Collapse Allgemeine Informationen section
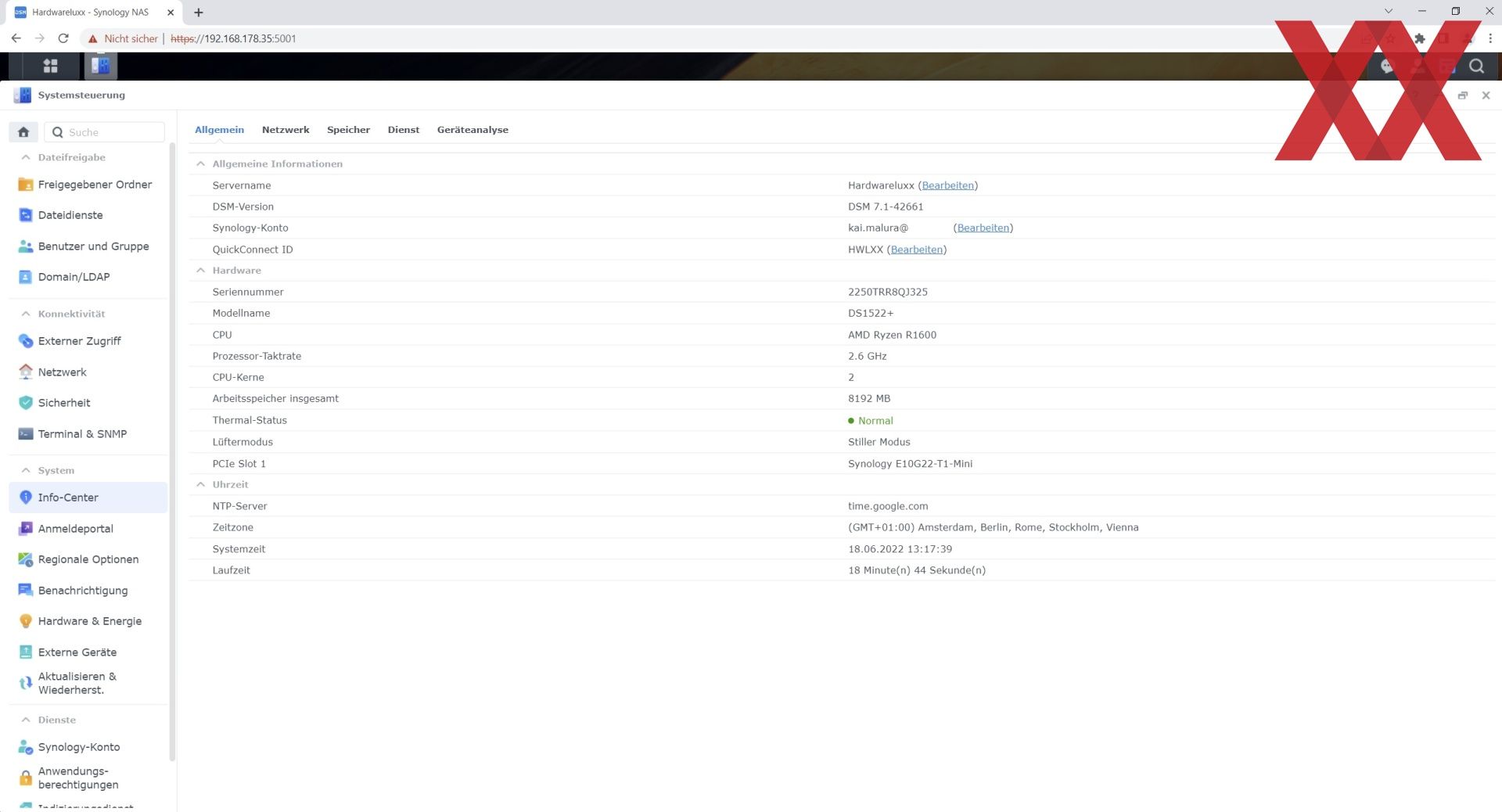The width and height of the screenshot is (1502, 812). pos(201,163)
